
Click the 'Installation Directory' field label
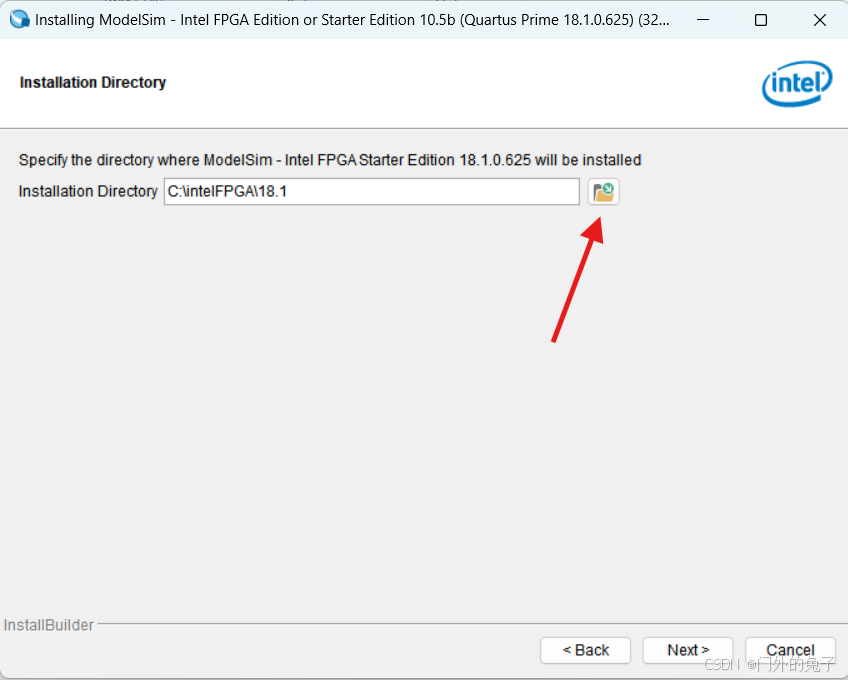pos(88,191)
